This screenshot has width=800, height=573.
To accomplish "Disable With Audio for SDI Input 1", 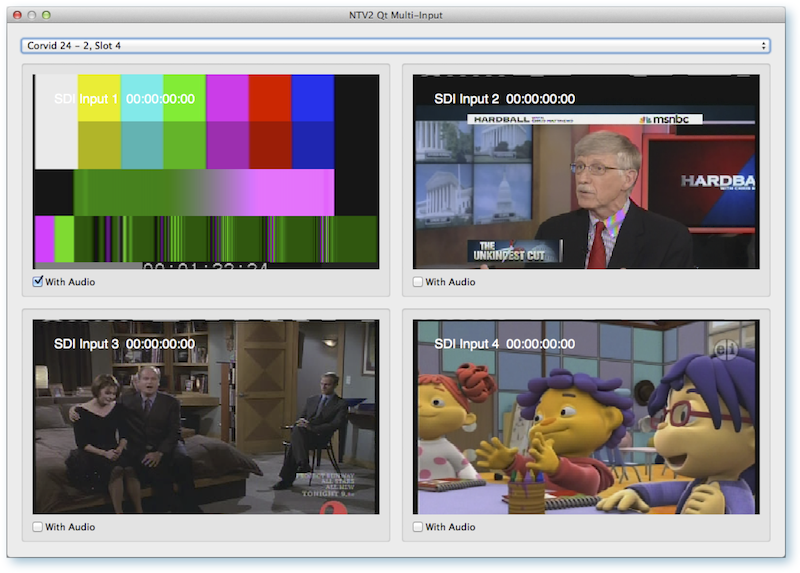I will 39,282.
